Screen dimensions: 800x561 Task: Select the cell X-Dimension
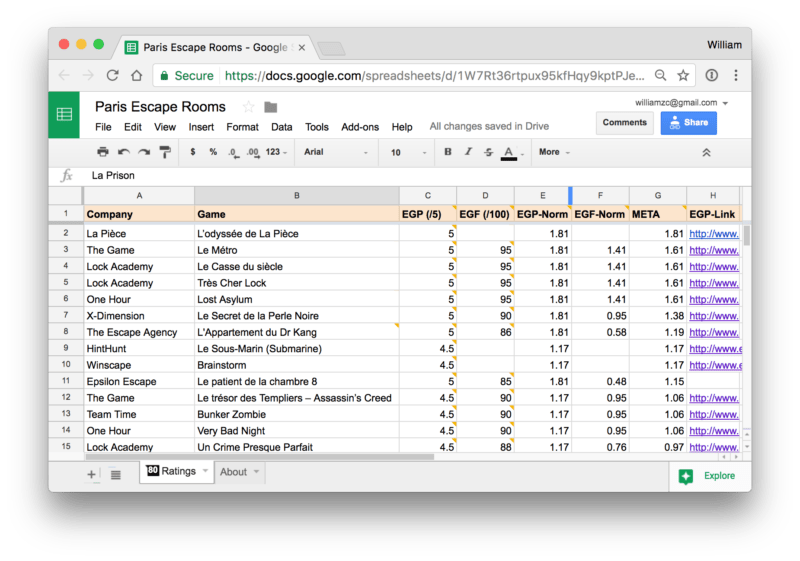tap(139, 316)
